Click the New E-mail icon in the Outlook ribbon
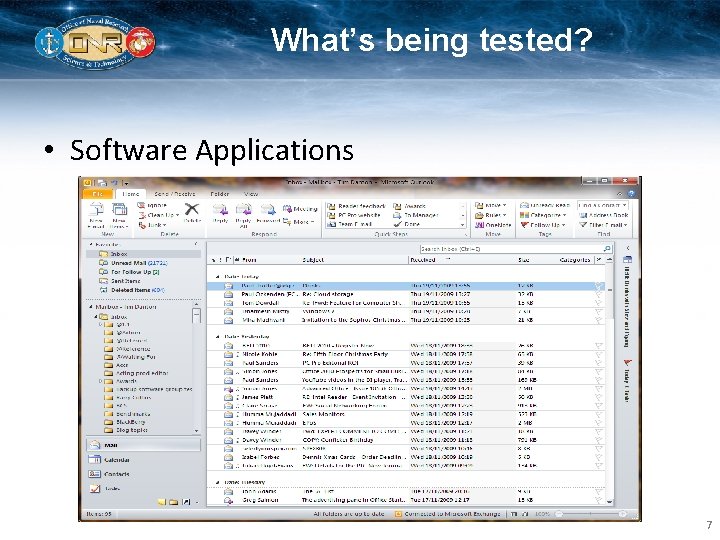 [96, 210]
